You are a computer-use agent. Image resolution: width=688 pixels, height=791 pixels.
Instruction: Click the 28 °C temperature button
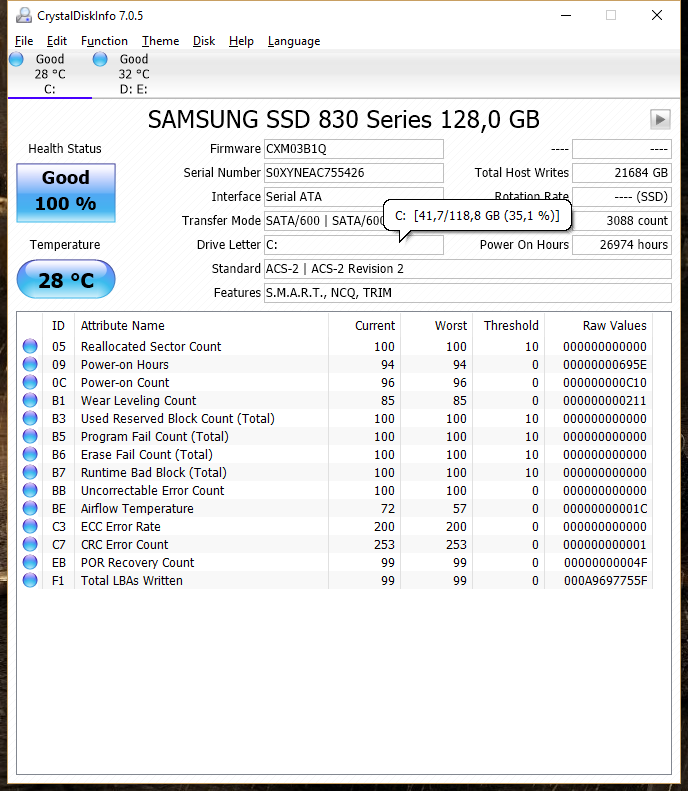tap(66, 279)
